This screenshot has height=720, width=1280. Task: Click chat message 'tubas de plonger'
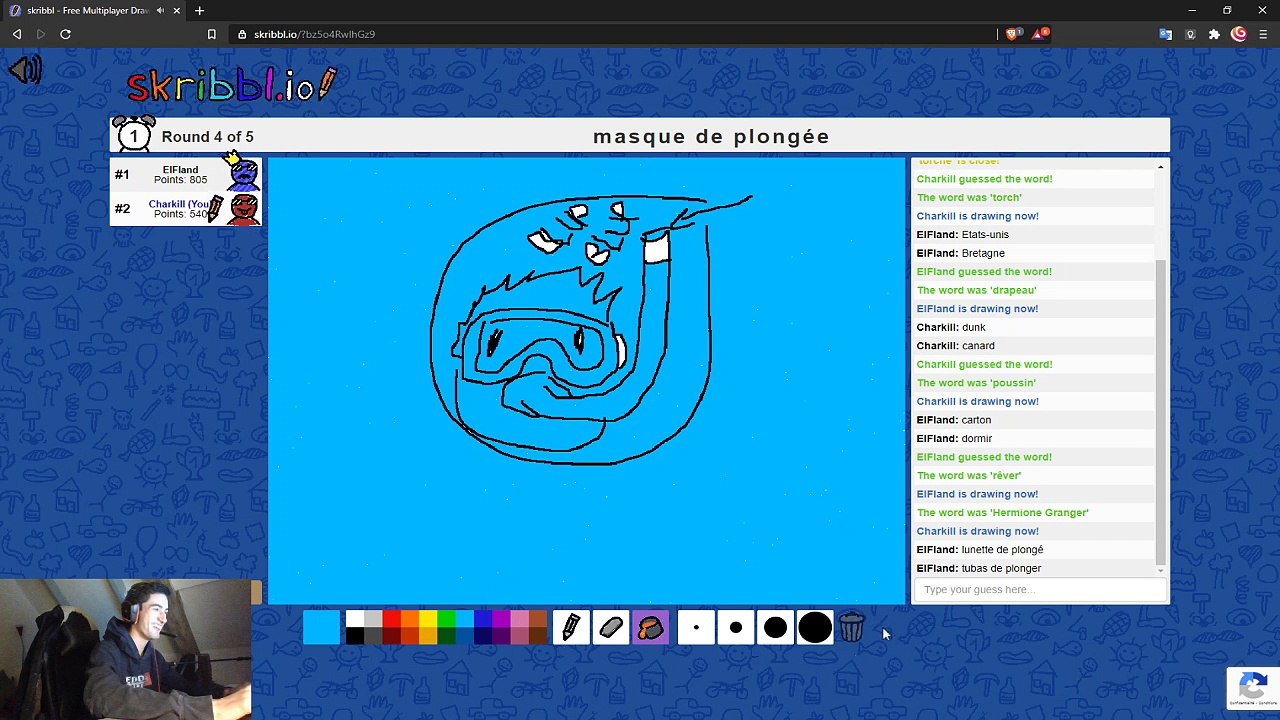(1001, 568)
